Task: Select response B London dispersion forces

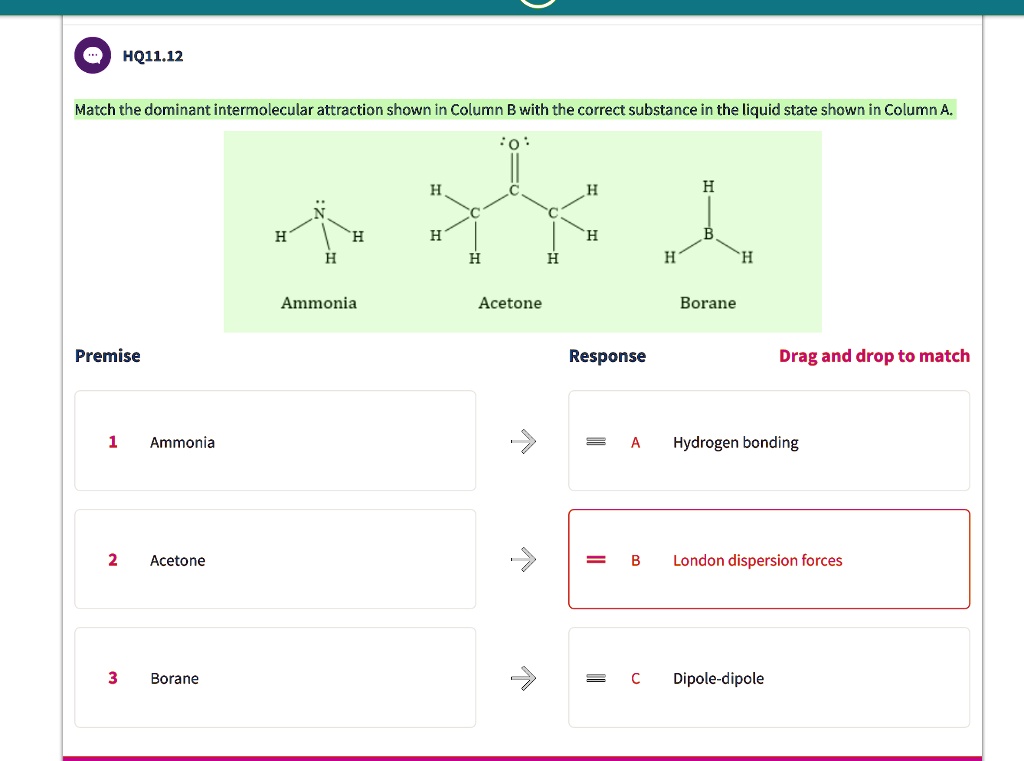Action: tap(769, 559)
